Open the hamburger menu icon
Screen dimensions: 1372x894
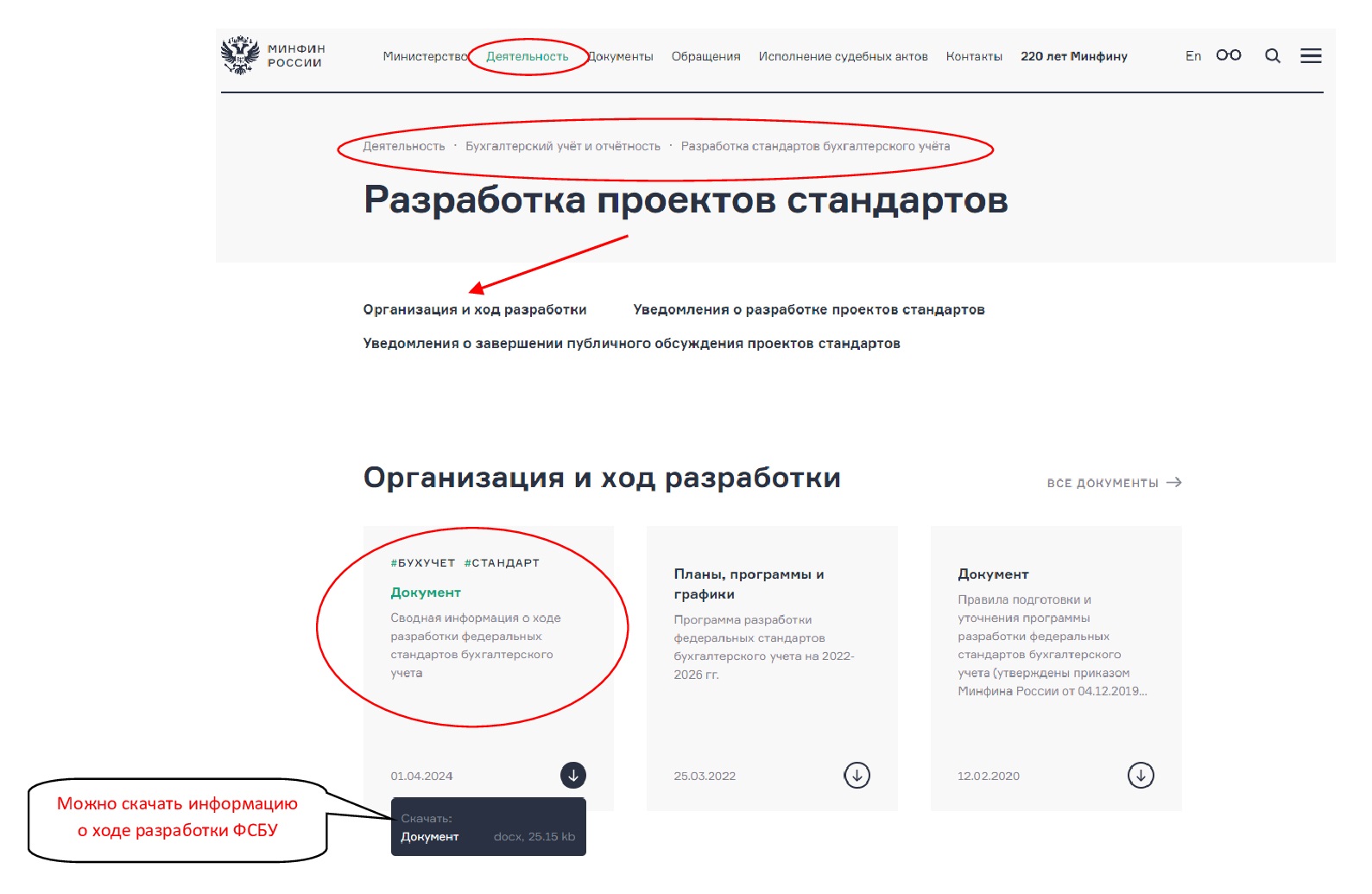tap(1311, 56)
